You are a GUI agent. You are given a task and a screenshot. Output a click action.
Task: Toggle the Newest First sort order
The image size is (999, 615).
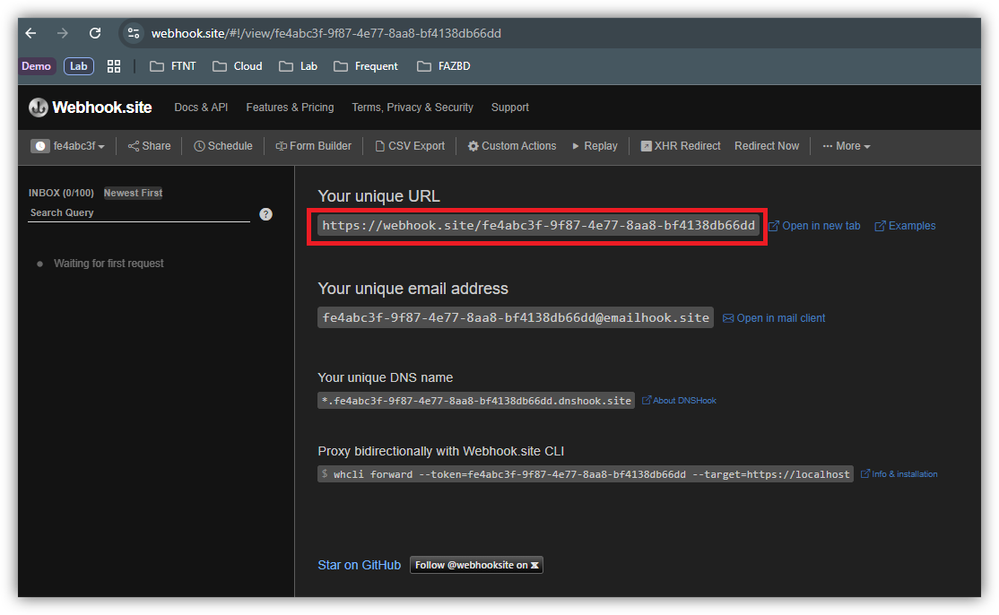tap(133, 192)
